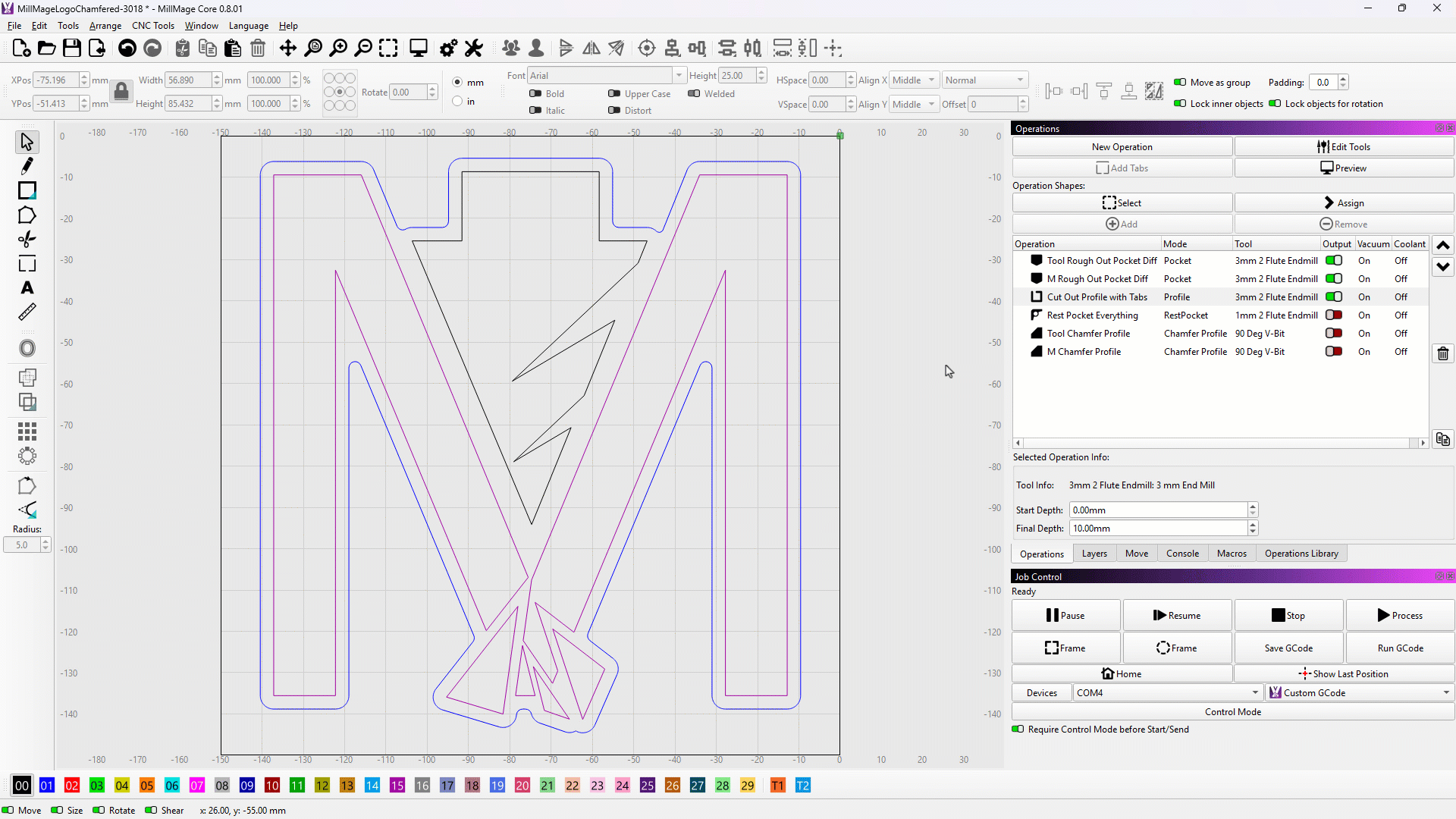Image resolution: width=1456 pixels, height=819 pixels.
Task: Select the Rectangle drawing tool
Action: click(x=27, y=190)
